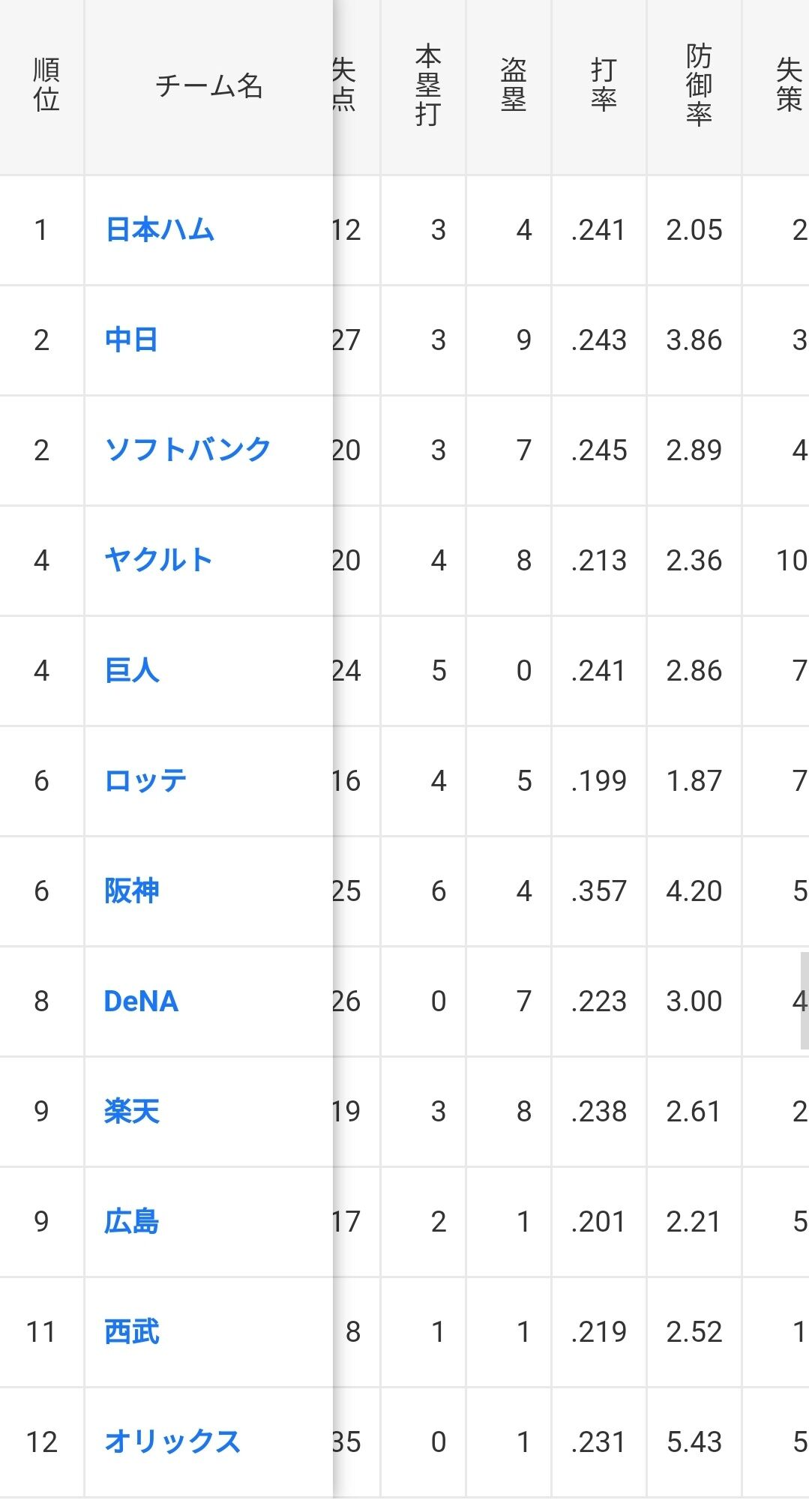This screenshot has width=809, height=1512.
Task: Open the 巨人 team link
Action: (x=132, y=670)
